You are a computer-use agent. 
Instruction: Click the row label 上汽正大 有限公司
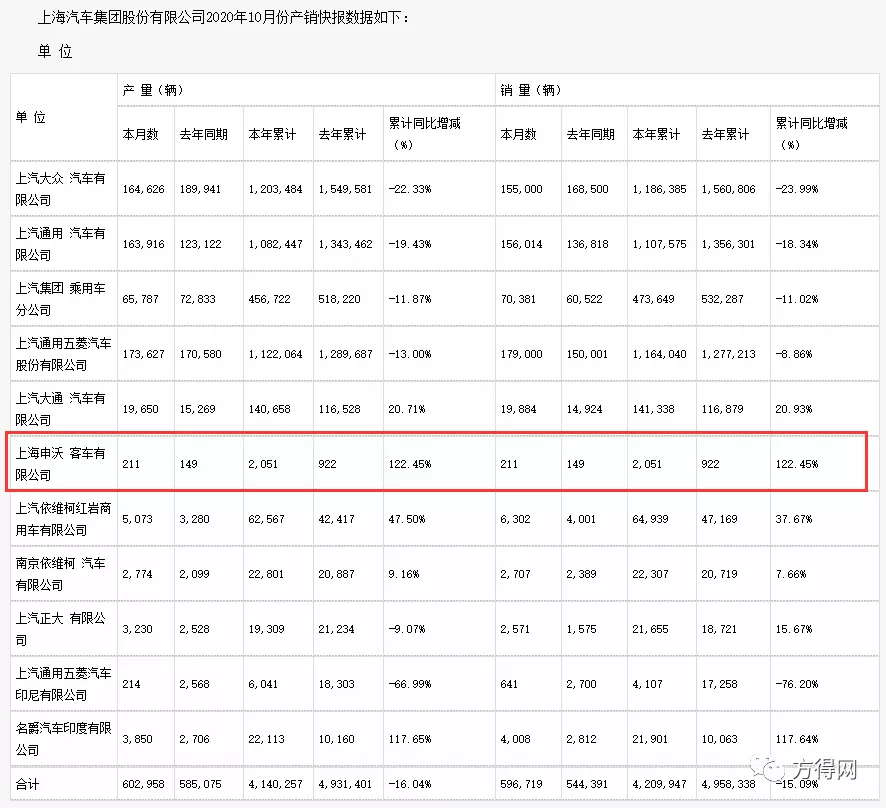(60, 628)
